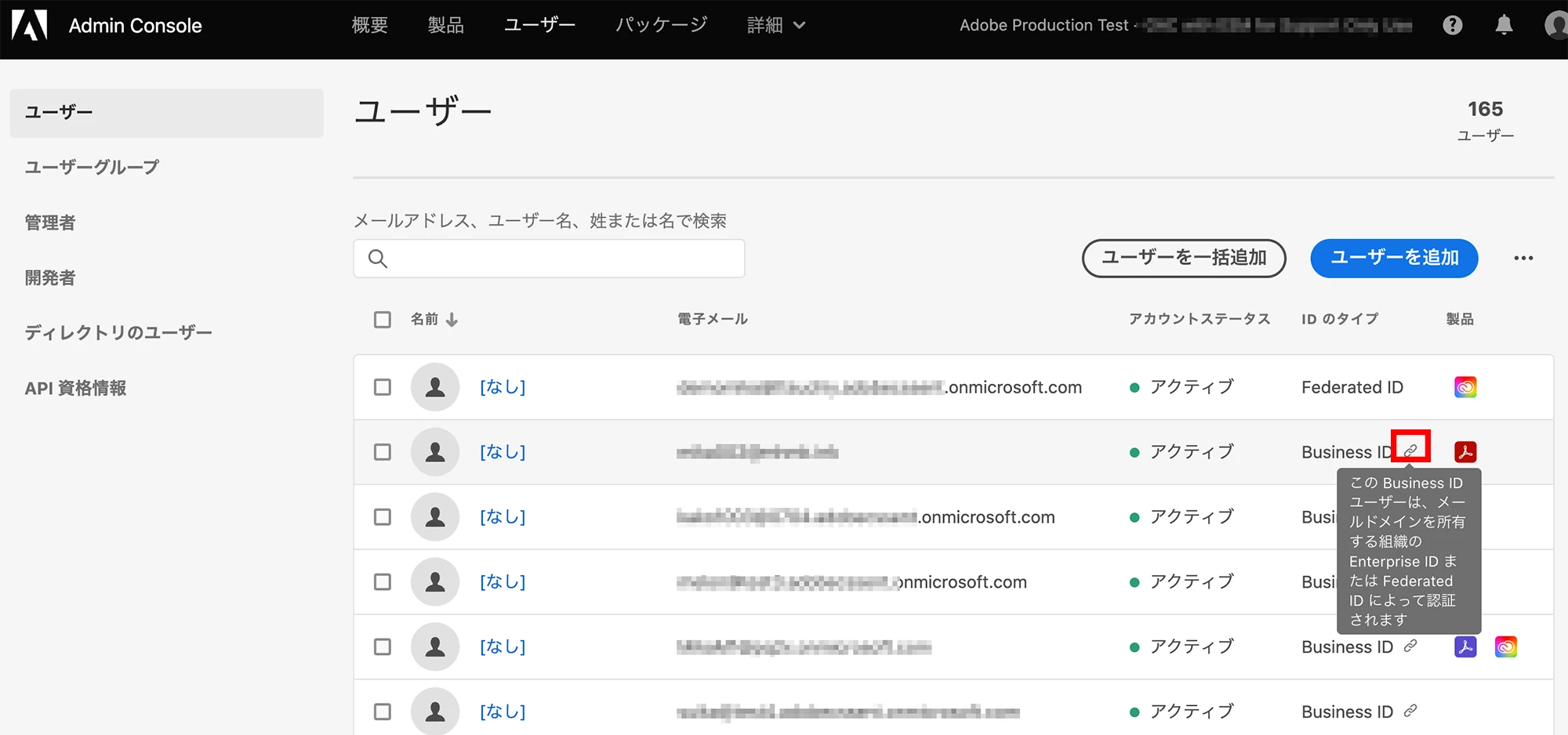Open [なし] link in fourth row

(x=503, y=582)
